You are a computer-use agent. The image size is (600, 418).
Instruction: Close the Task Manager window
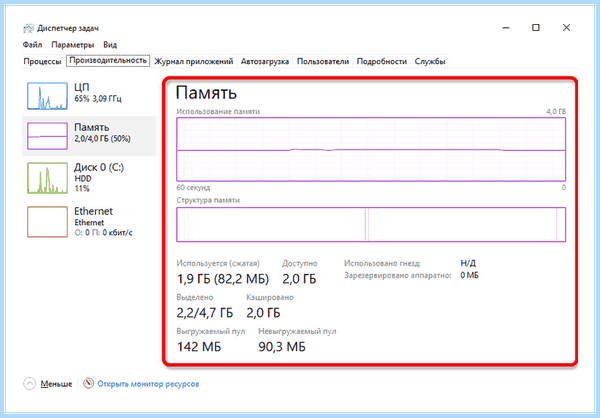click(566, 28)
